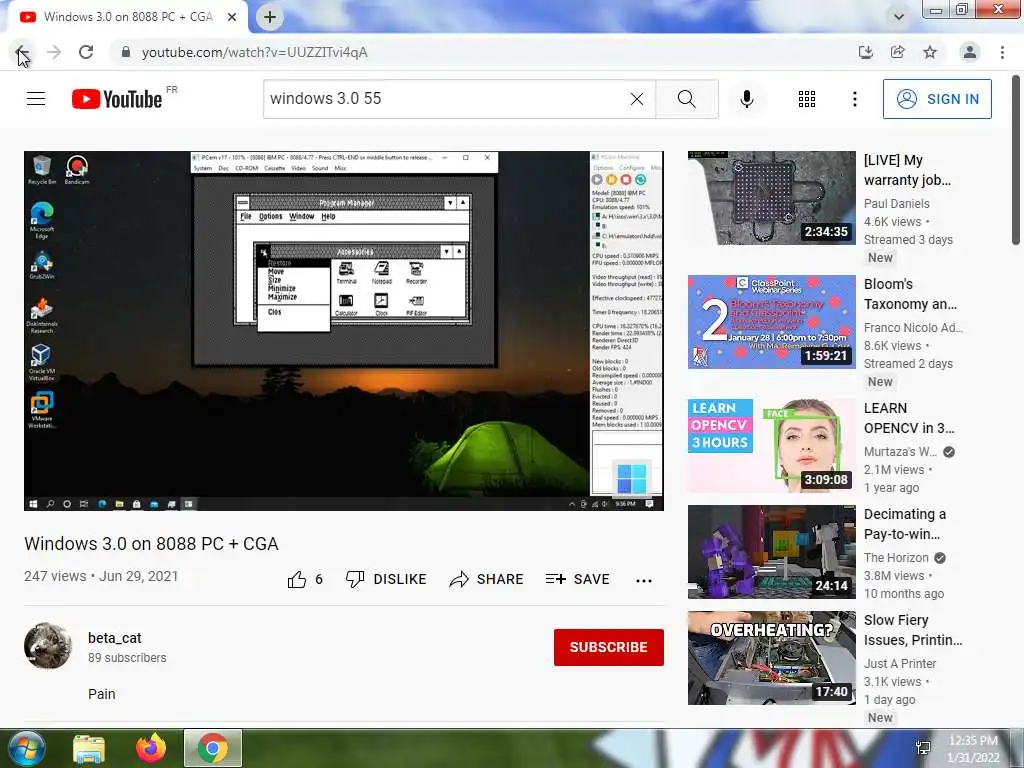Open more actions ellipsis under video
The height and width of the screenshot is (768, 1024).
click(644, 580)
